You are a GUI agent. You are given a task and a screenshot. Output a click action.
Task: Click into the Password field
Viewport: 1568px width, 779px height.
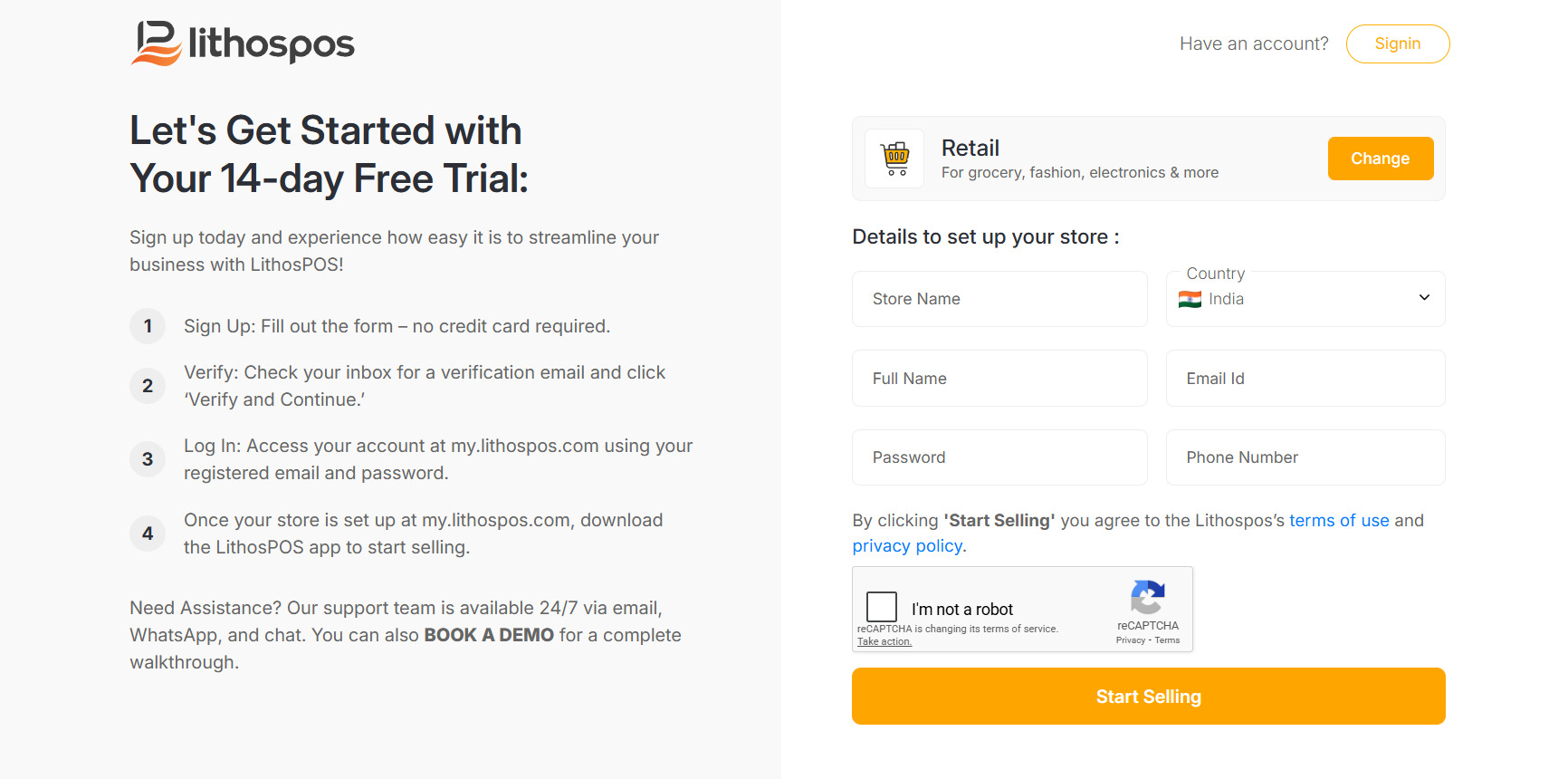pos(999,457)
